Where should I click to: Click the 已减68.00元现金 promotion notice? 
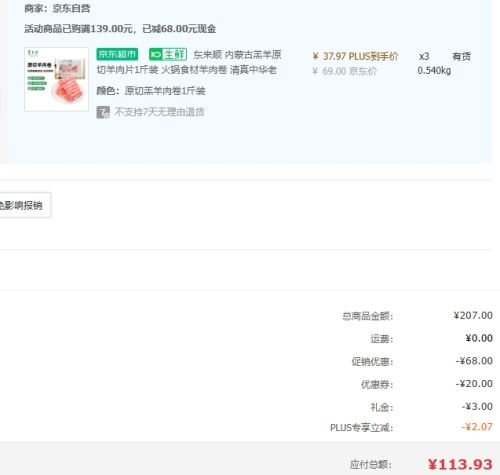click(x=179, y=29)
